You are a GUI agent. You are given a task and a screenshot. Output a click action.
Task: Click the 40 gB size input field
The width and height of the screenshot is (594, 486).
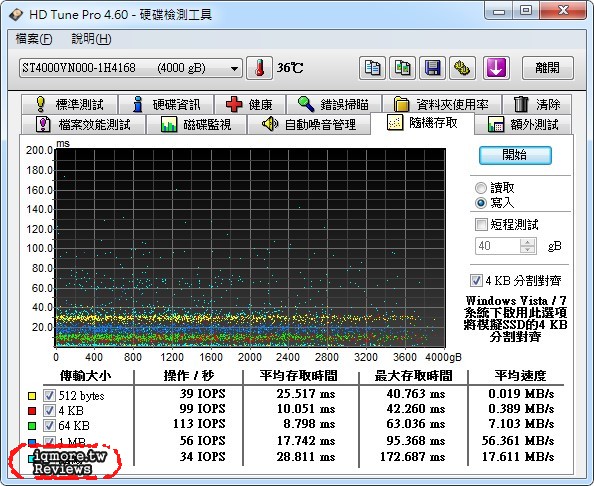point(498,246)
